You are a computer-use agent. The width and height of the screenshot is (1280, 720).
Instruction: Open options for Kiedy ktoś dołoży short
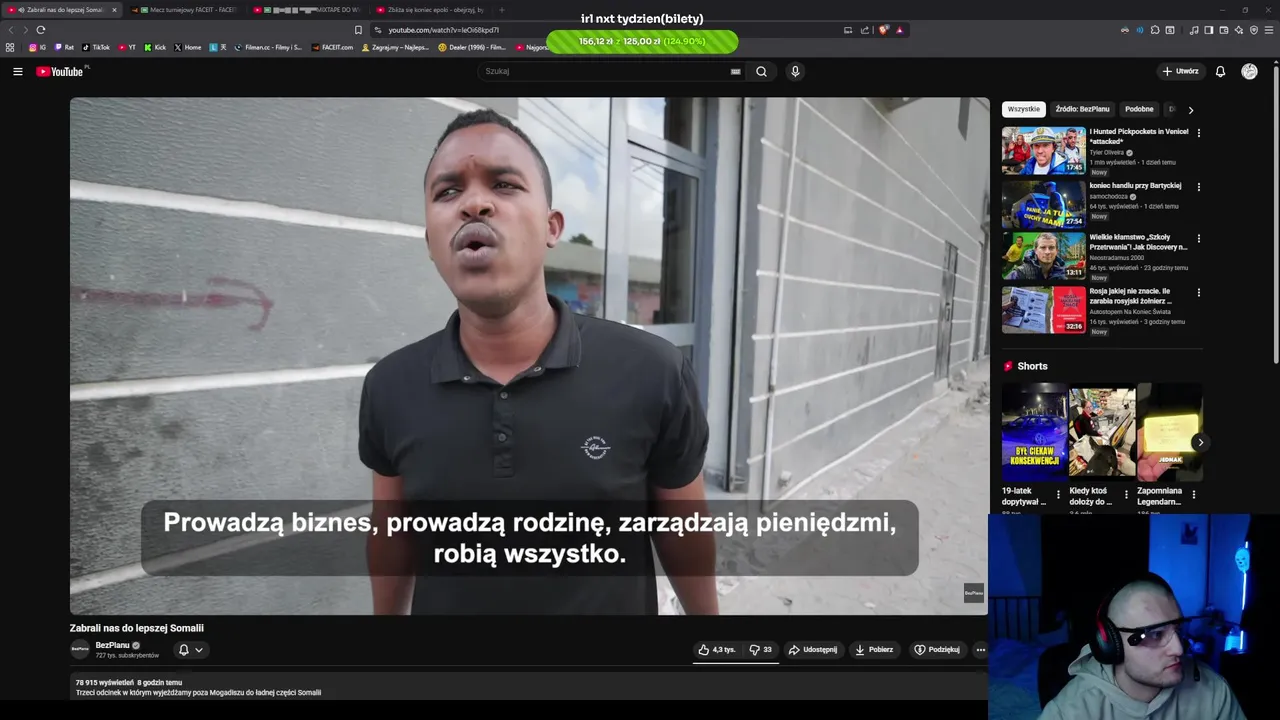(x=1126, y=494)
